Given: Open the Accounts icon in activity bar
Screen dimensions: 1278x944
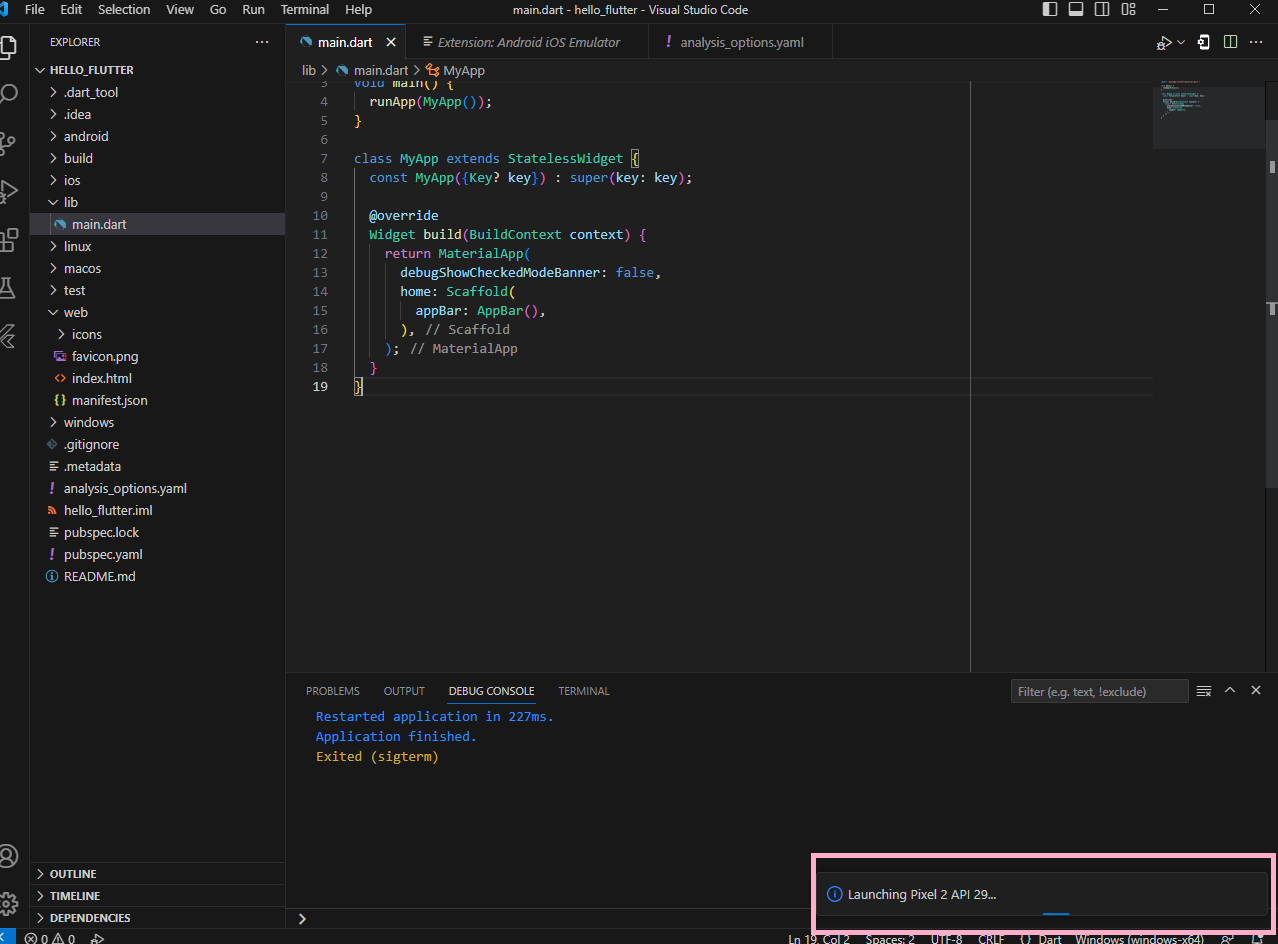Looking at the screenshot, I should [8, 856].
